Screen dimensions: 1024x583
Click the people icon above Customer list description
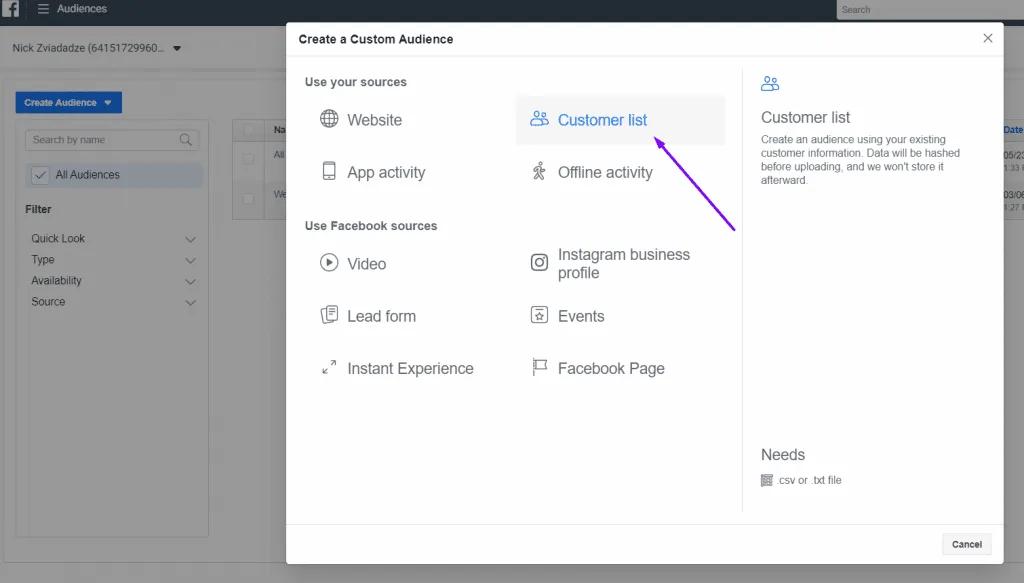770,84
